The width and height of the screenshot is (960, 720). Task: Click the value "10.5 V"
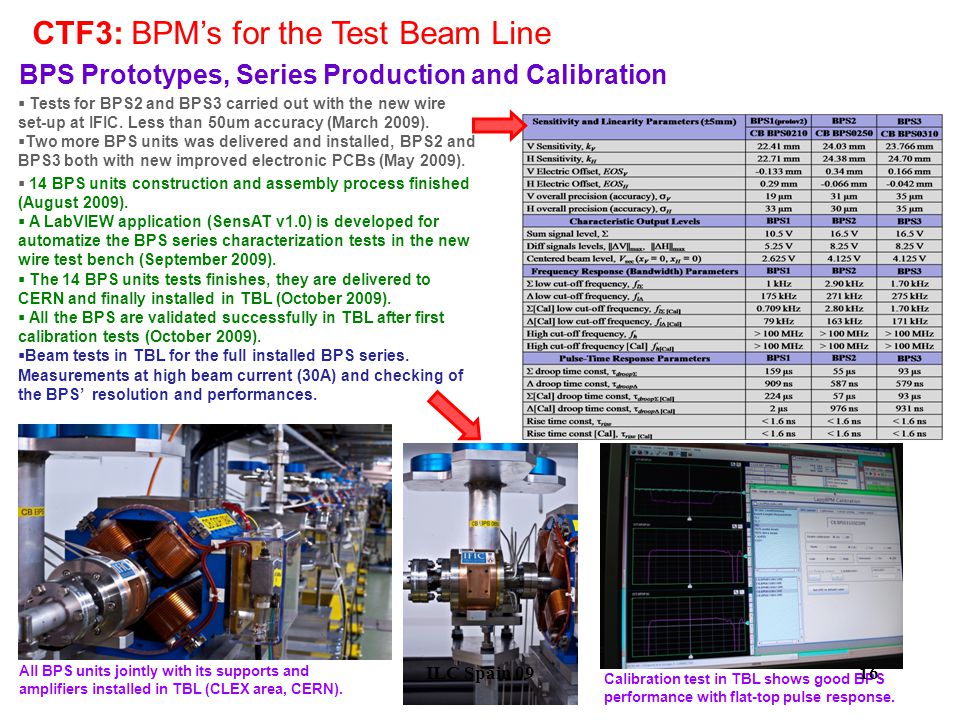(778, 233)
